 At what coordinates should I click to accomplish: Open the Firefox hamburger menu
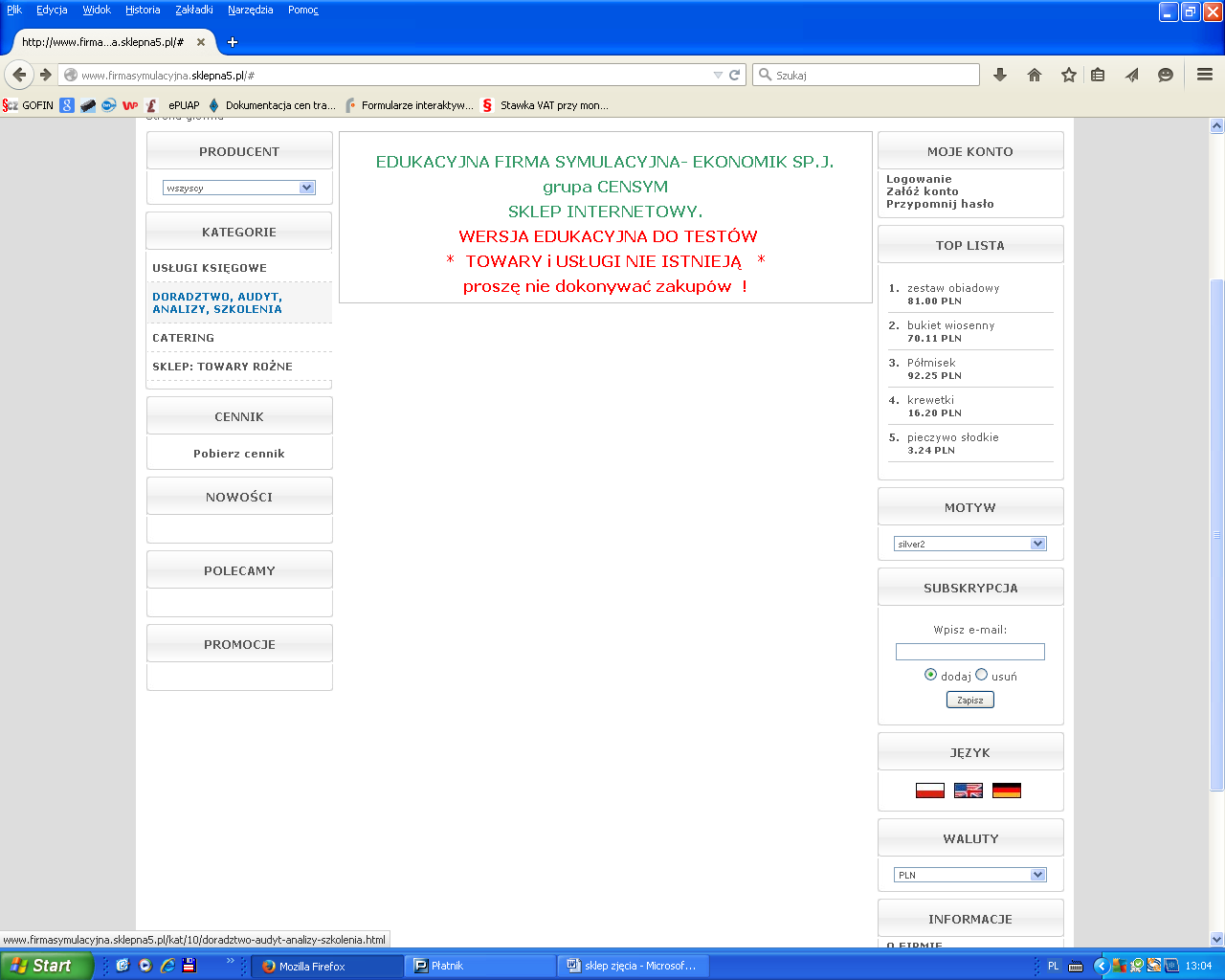pos(1205,75)
